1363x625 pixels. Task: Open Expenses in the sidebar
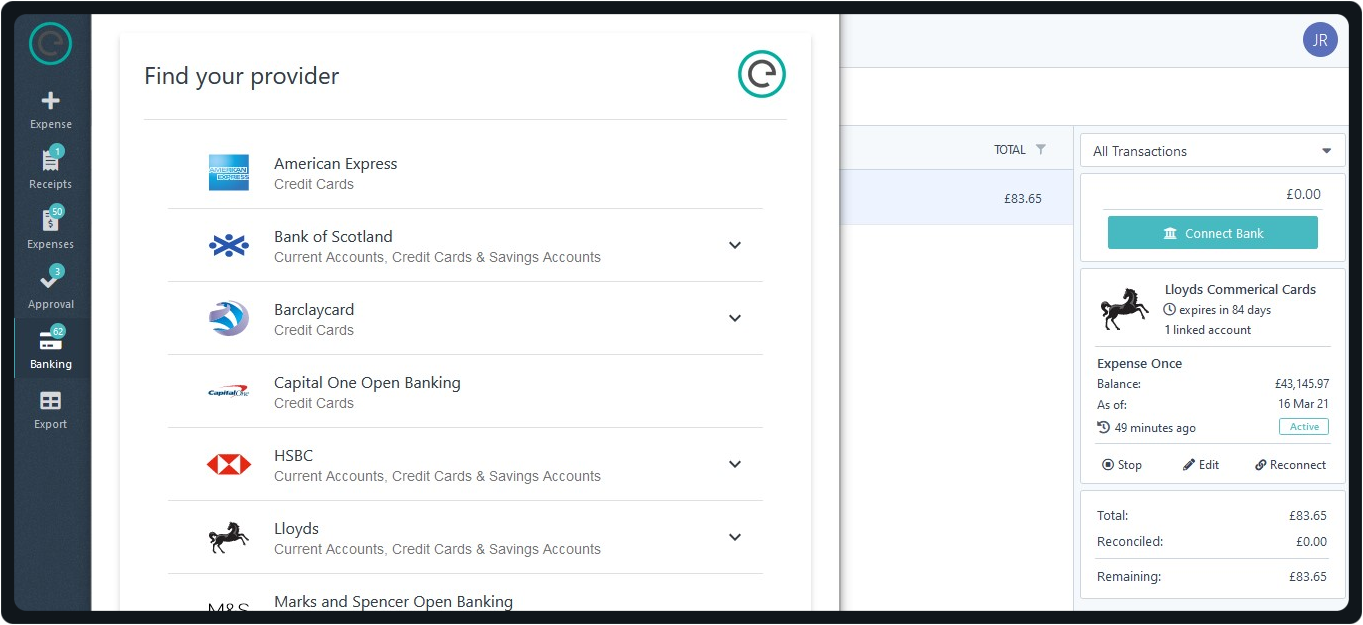(50, 229)
